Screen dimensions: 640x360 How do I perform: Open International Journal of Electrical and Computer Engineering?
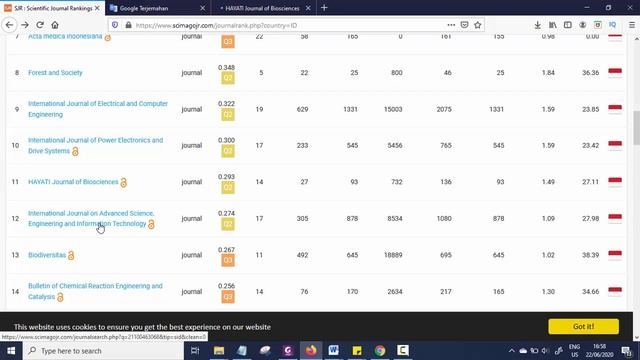tap(98, 109)
